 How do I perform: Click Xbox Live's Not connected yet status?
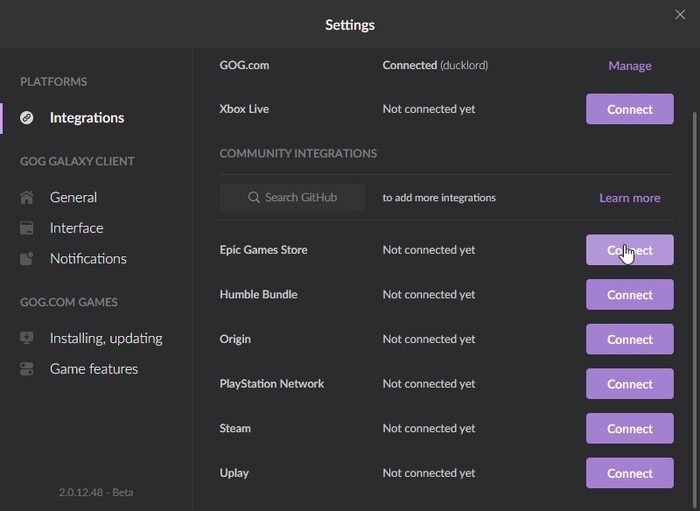(x=429, y=109)
